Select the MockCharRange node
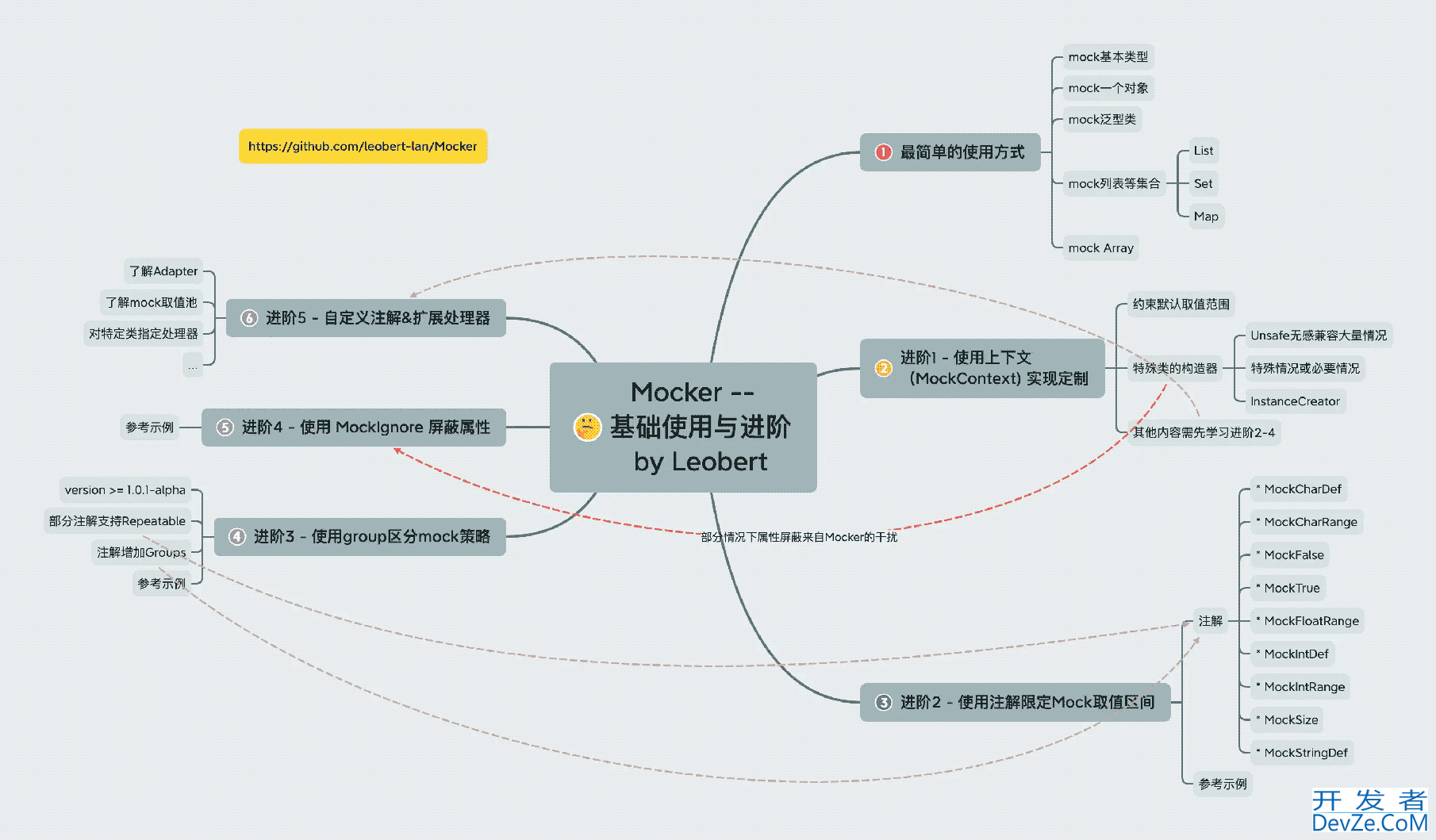Image resolution: width=1436 pixels, height=840 pixels. tap(1307, 522)
